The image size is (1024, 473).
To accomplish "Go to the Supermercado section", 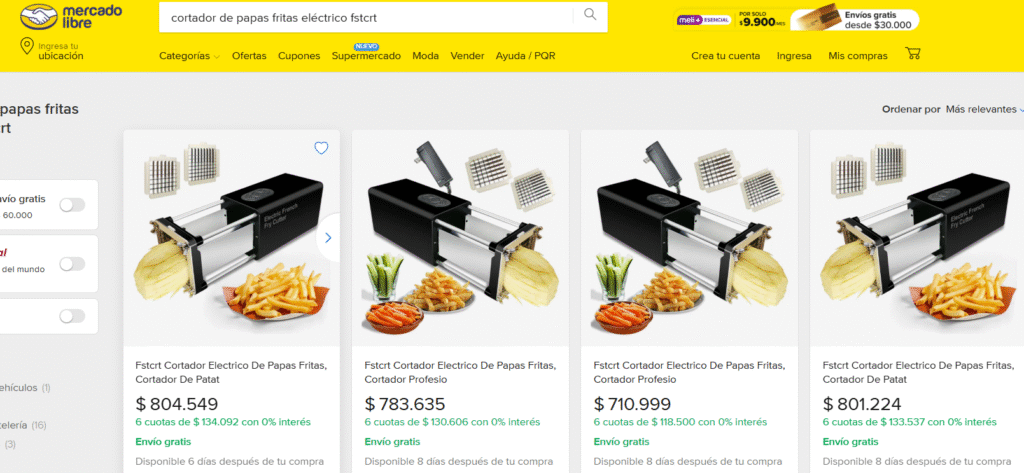I will [x=366, y=56].
